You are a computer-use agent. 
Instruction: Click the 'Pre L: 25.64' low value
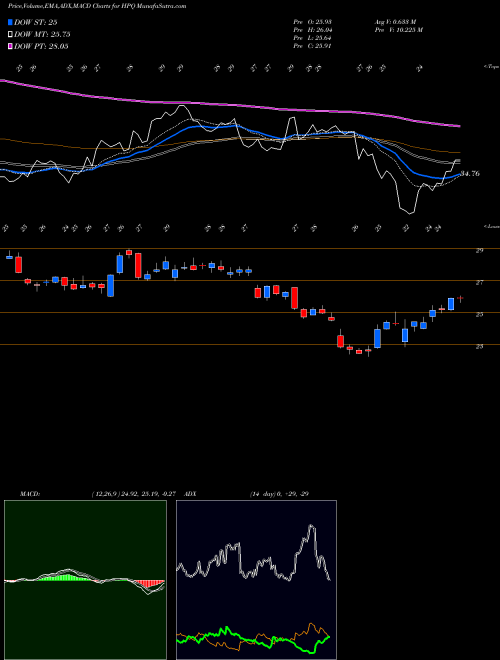pyautogui.click(x=312, y=38)
